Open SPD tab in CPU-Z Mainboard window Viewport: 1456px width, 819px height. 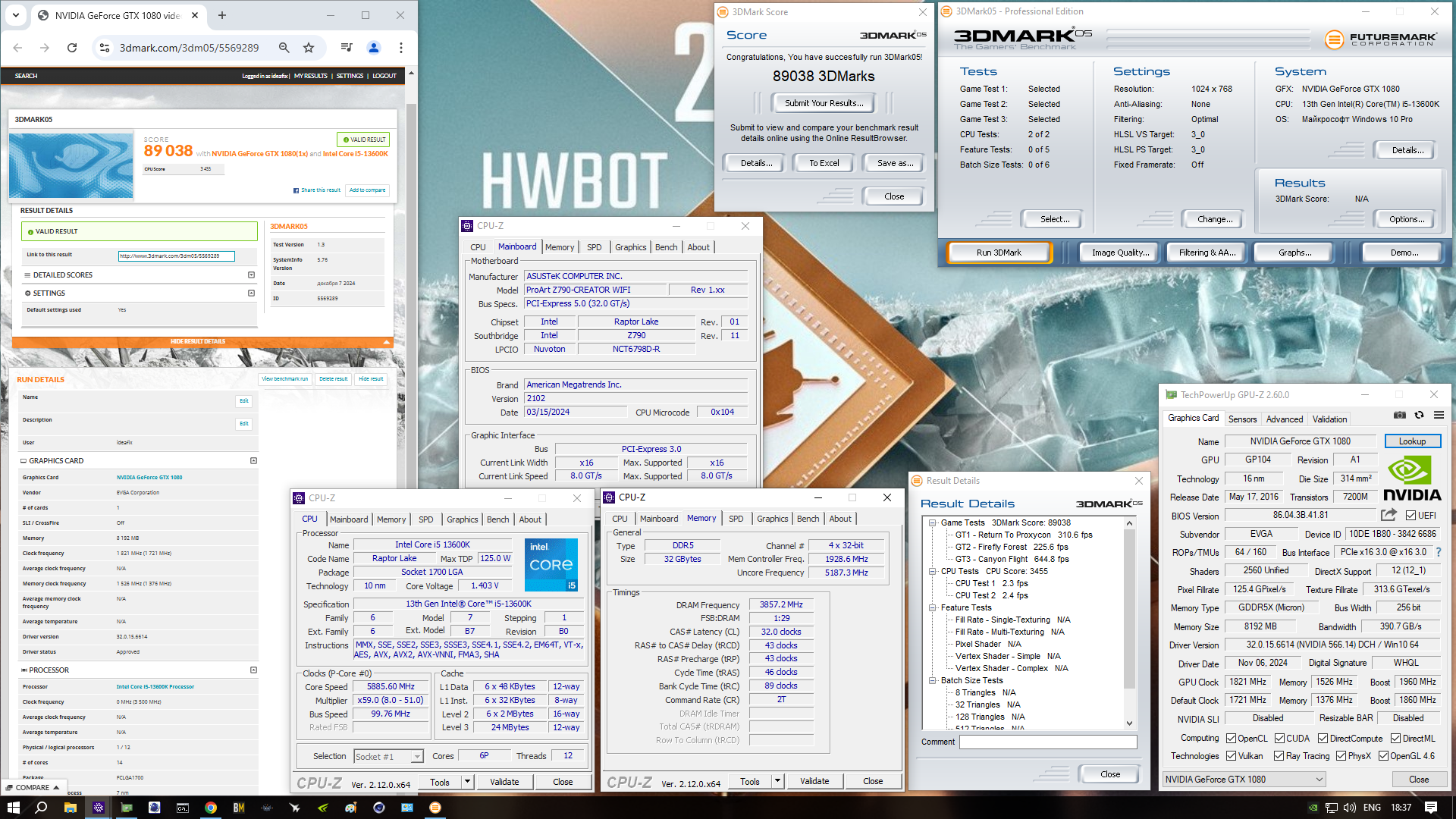point(595,247)
